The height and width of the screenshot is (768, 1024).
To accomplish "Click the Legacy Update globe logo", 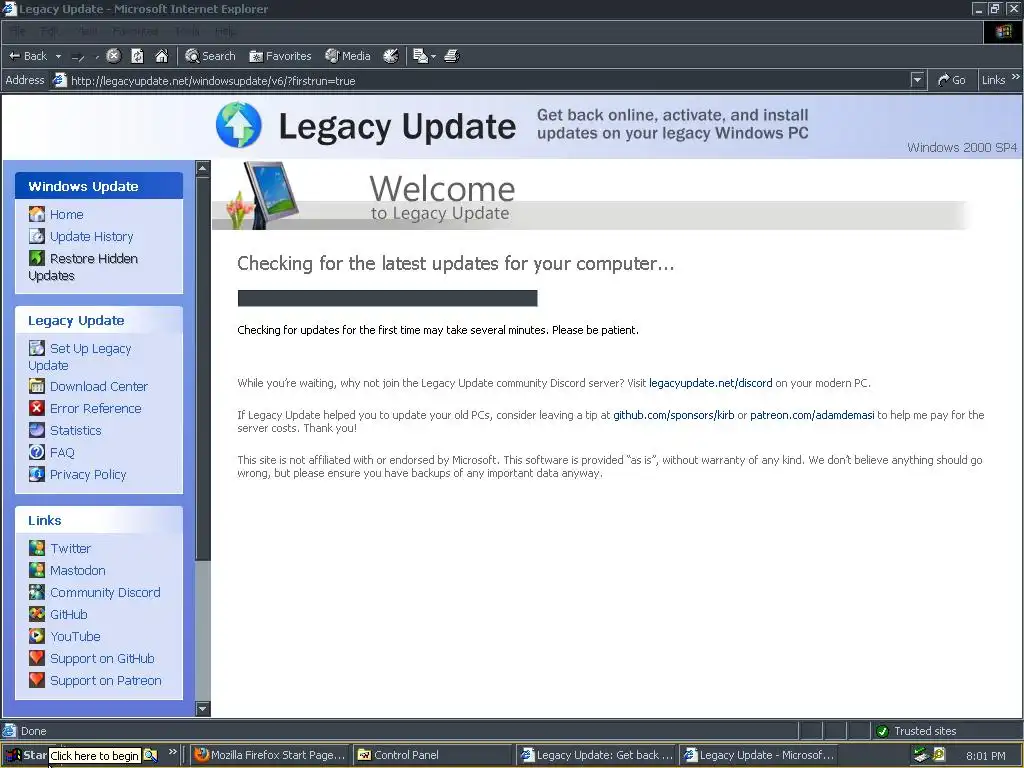I will [238, 125].
